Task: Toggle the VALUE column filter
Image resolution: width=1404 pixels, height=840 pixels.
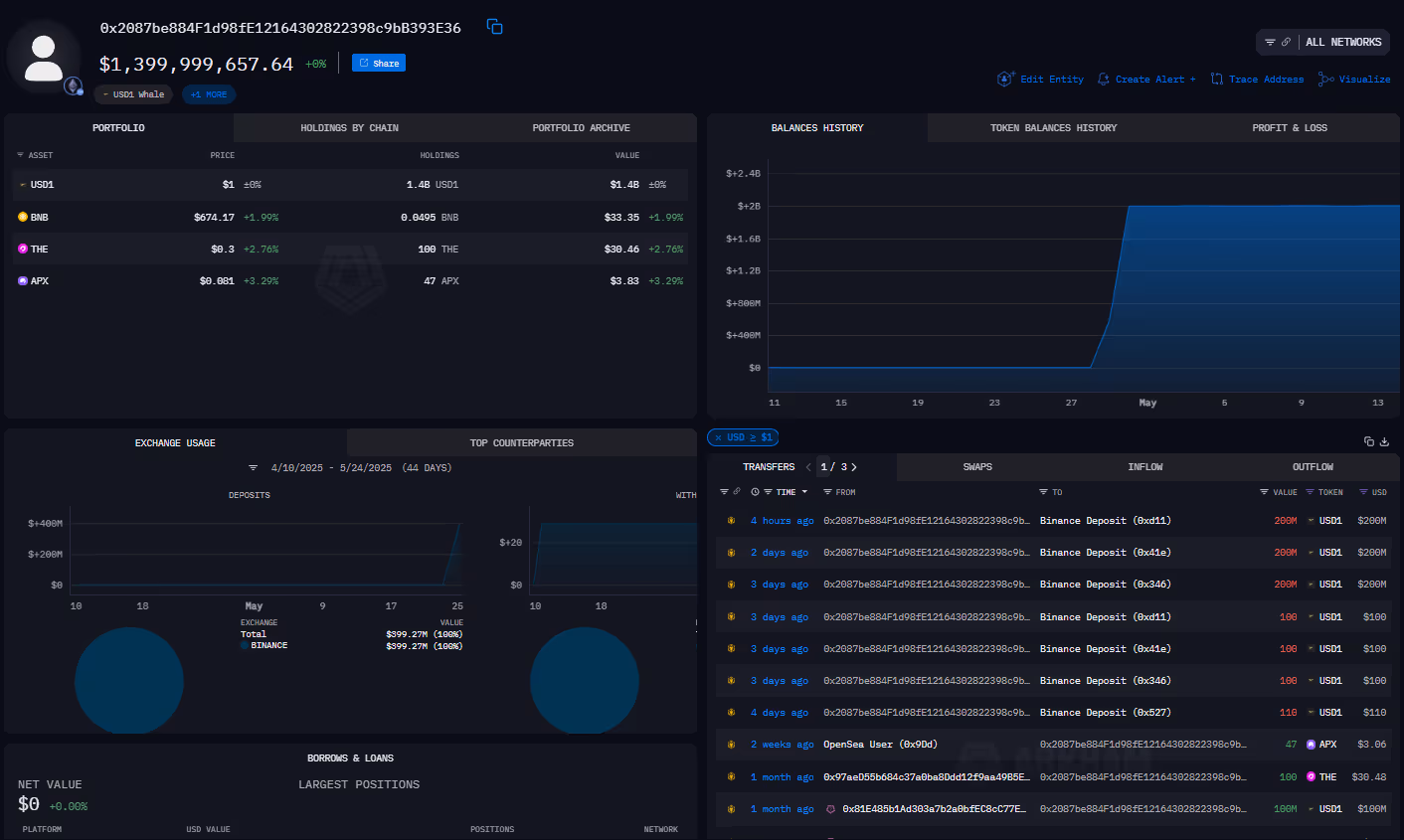Action: click(x=1264, y=491)
